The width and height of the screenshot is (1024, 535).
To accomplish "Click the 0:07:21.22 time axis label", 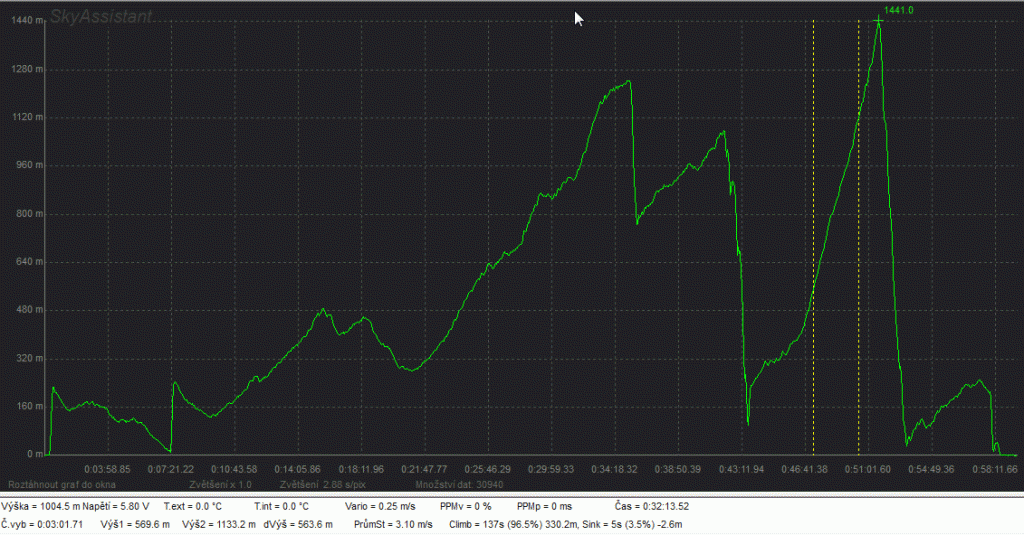I will [x=172, y=468].
